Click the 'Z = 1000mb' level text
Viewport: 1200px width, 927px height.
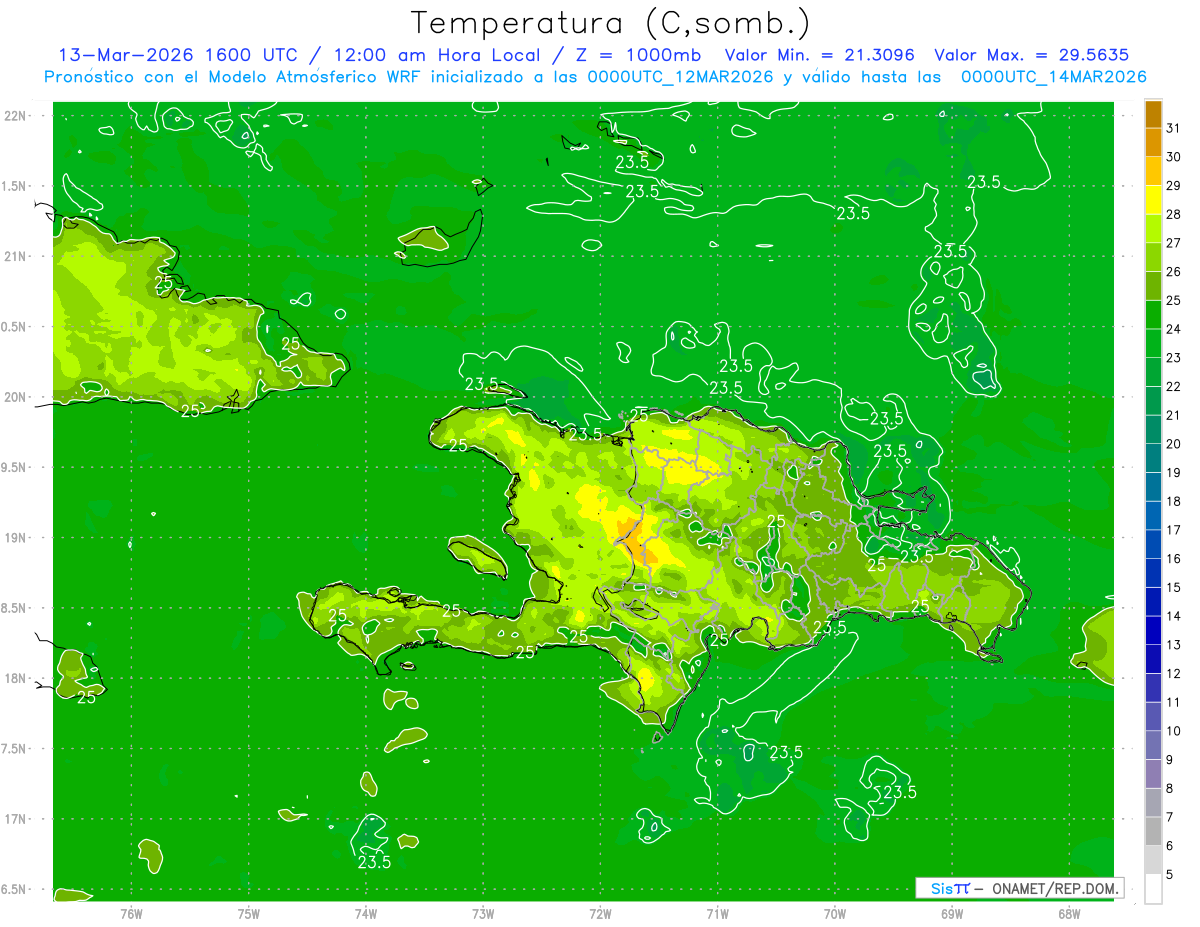pos(636,55)
